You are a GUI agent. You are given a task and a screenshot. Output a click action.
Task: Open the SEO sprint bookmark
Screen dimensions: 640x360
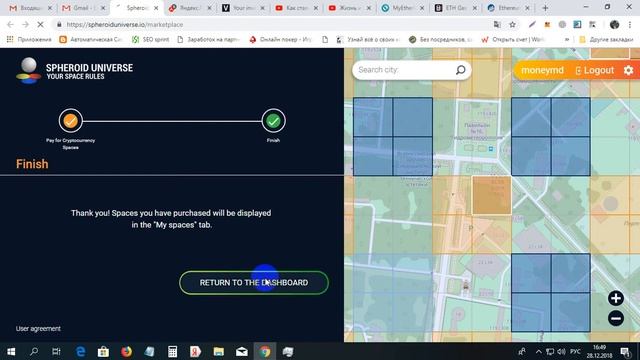pyautogui.click(x=150, y=40)
